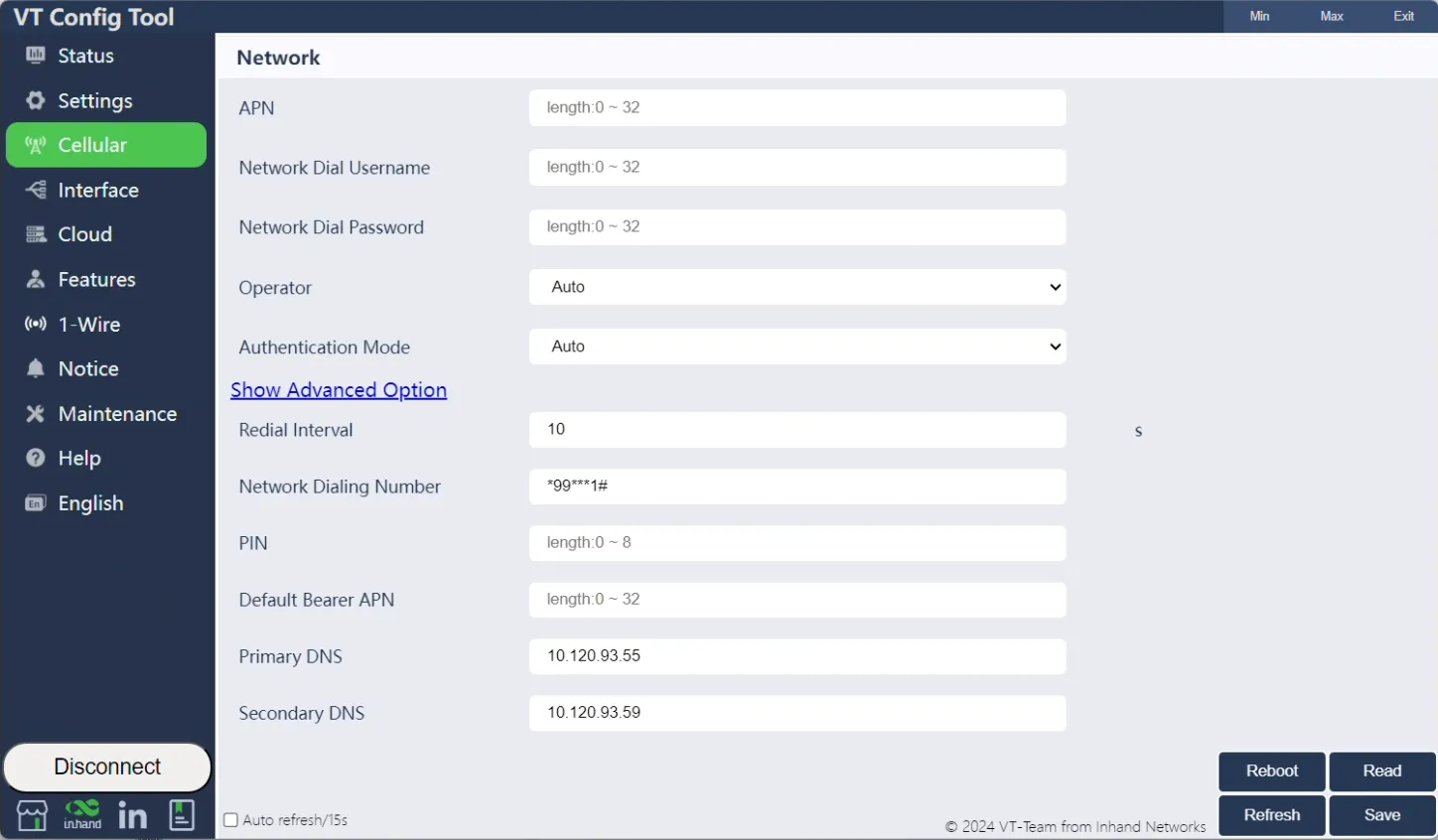1438x840 pixels.
Task: Click the "VT Config Tool" title text
Action: 93,17
